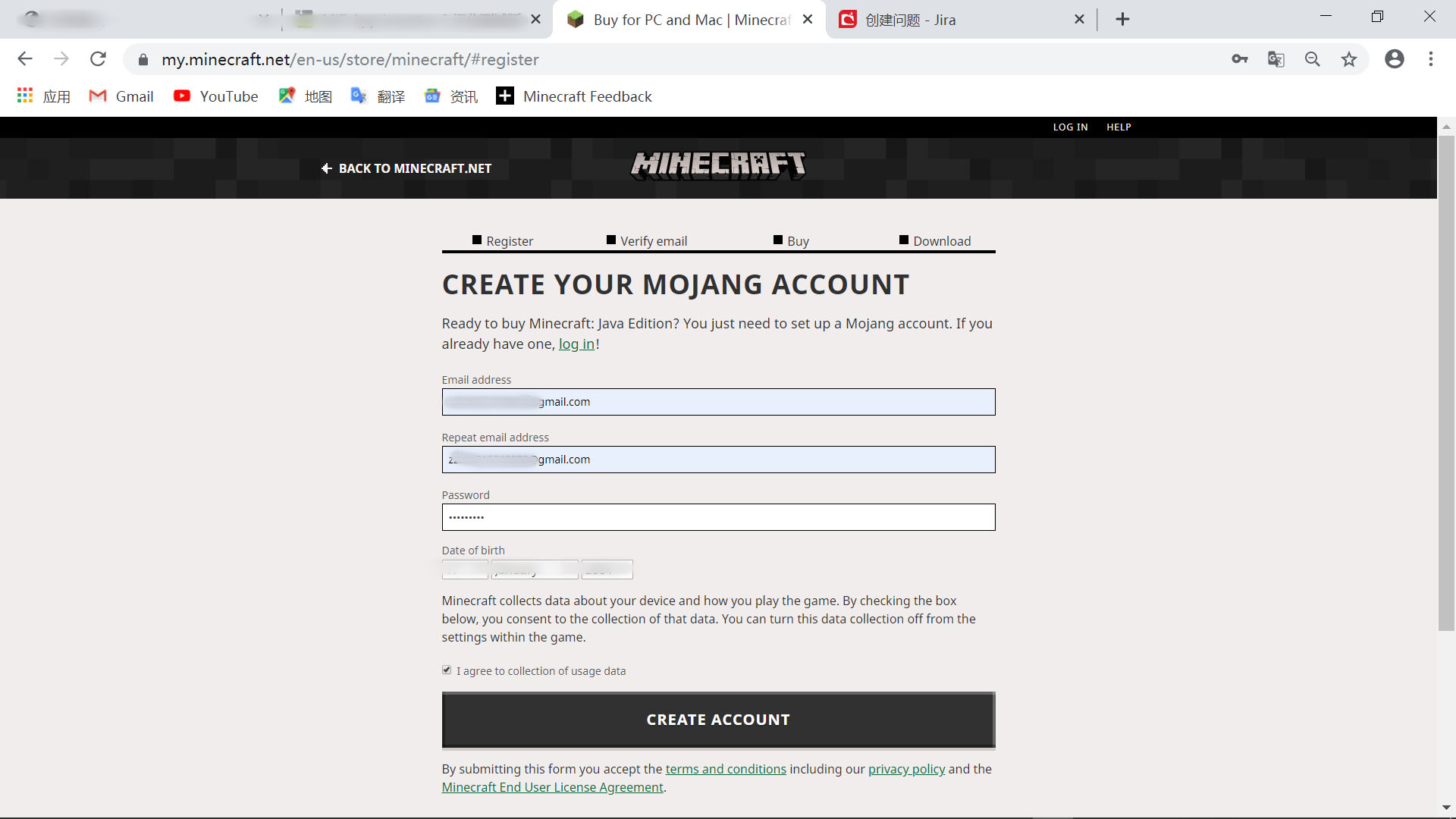Open the birth month dropdown
The image size is (1456, 819).
coord(535,570)
